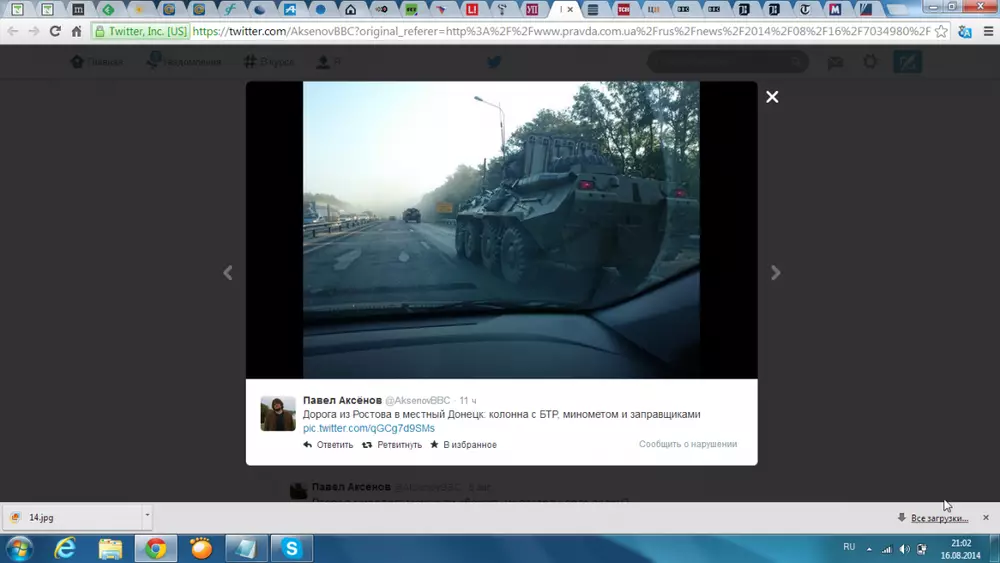This screenshot has width=1000, height=563.
Task: Show all downloads via Все загрузки
Action: click(939, 518)
